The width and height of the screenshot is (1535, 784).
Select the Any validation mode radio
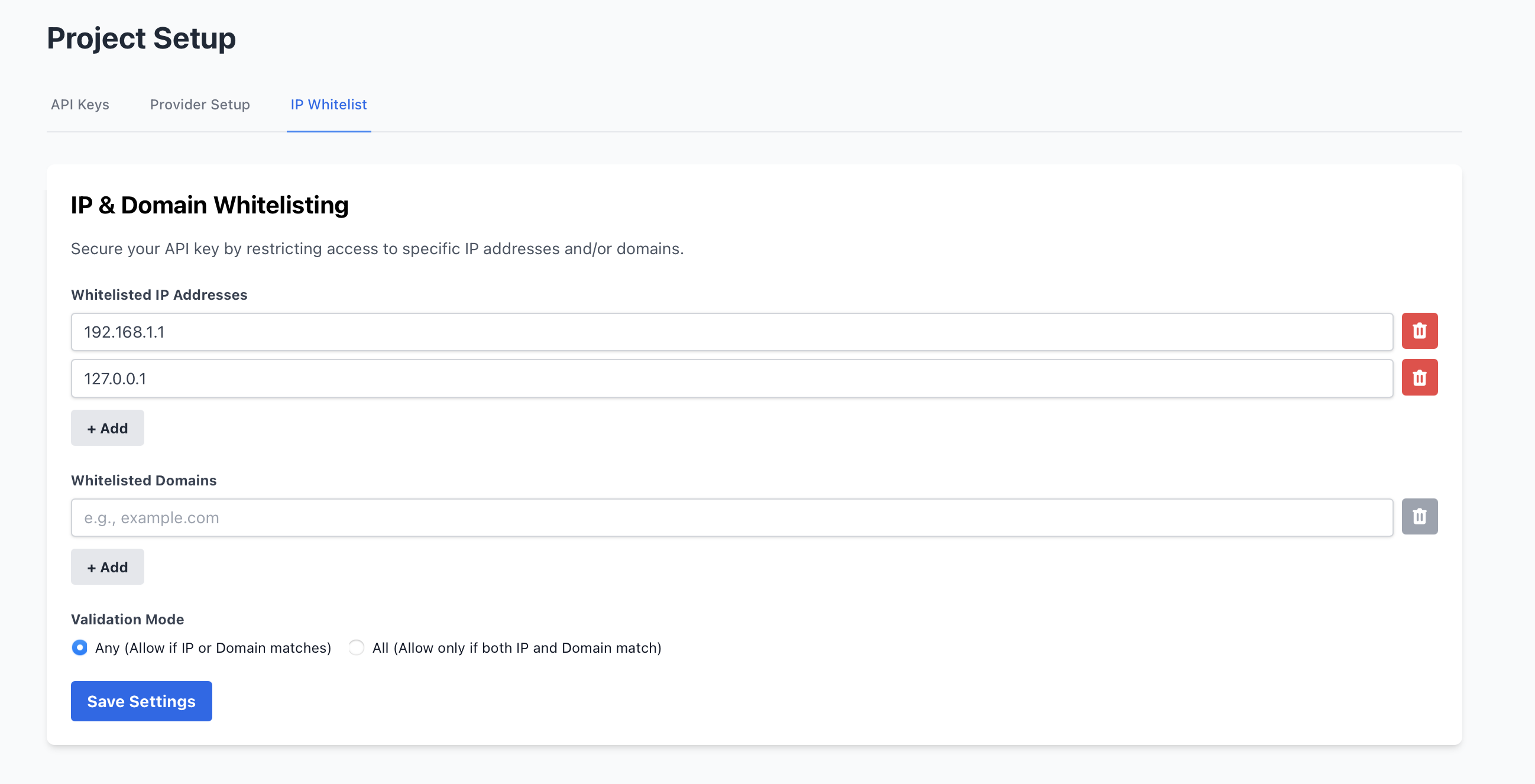point(79,647)
